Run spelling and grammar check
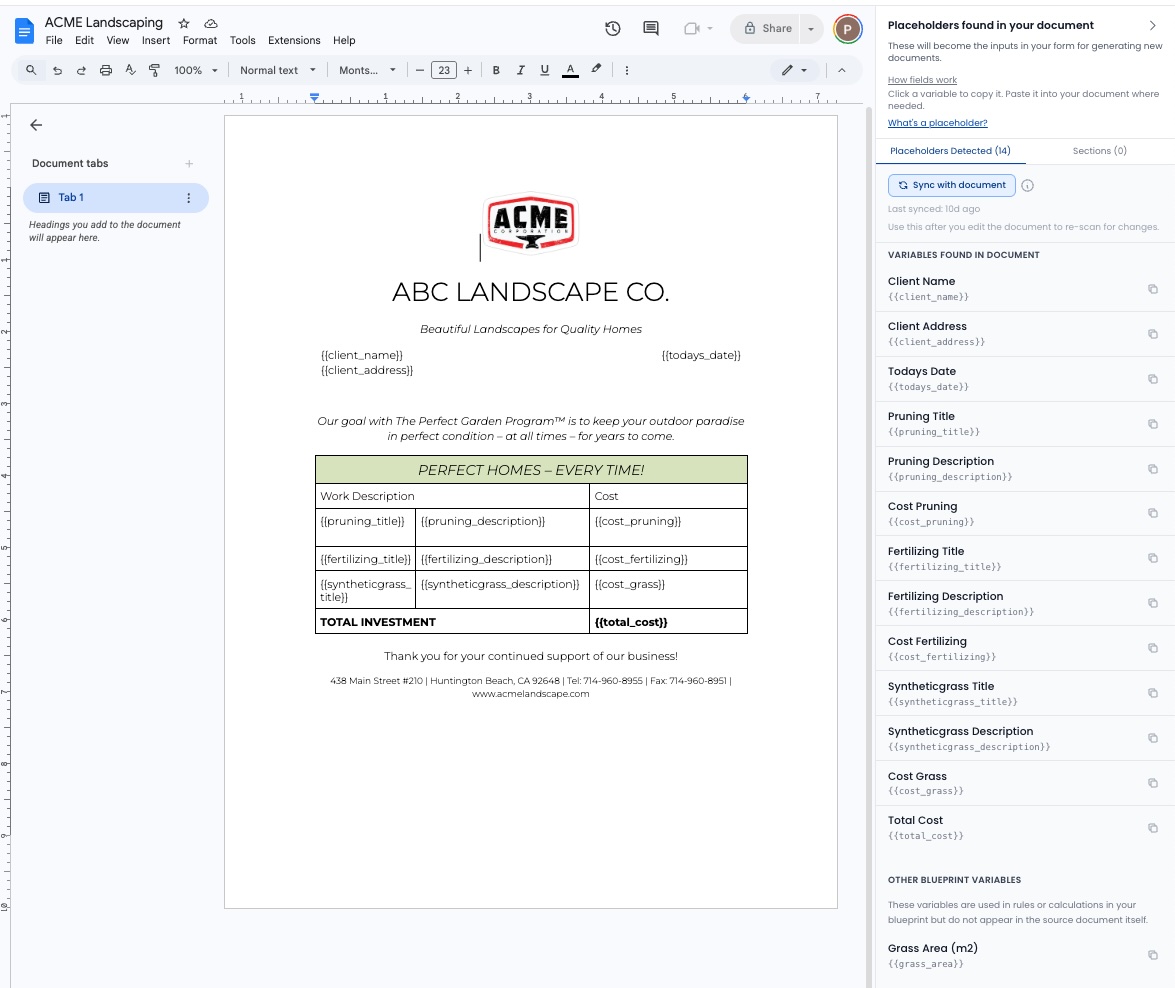 (130, 70)
